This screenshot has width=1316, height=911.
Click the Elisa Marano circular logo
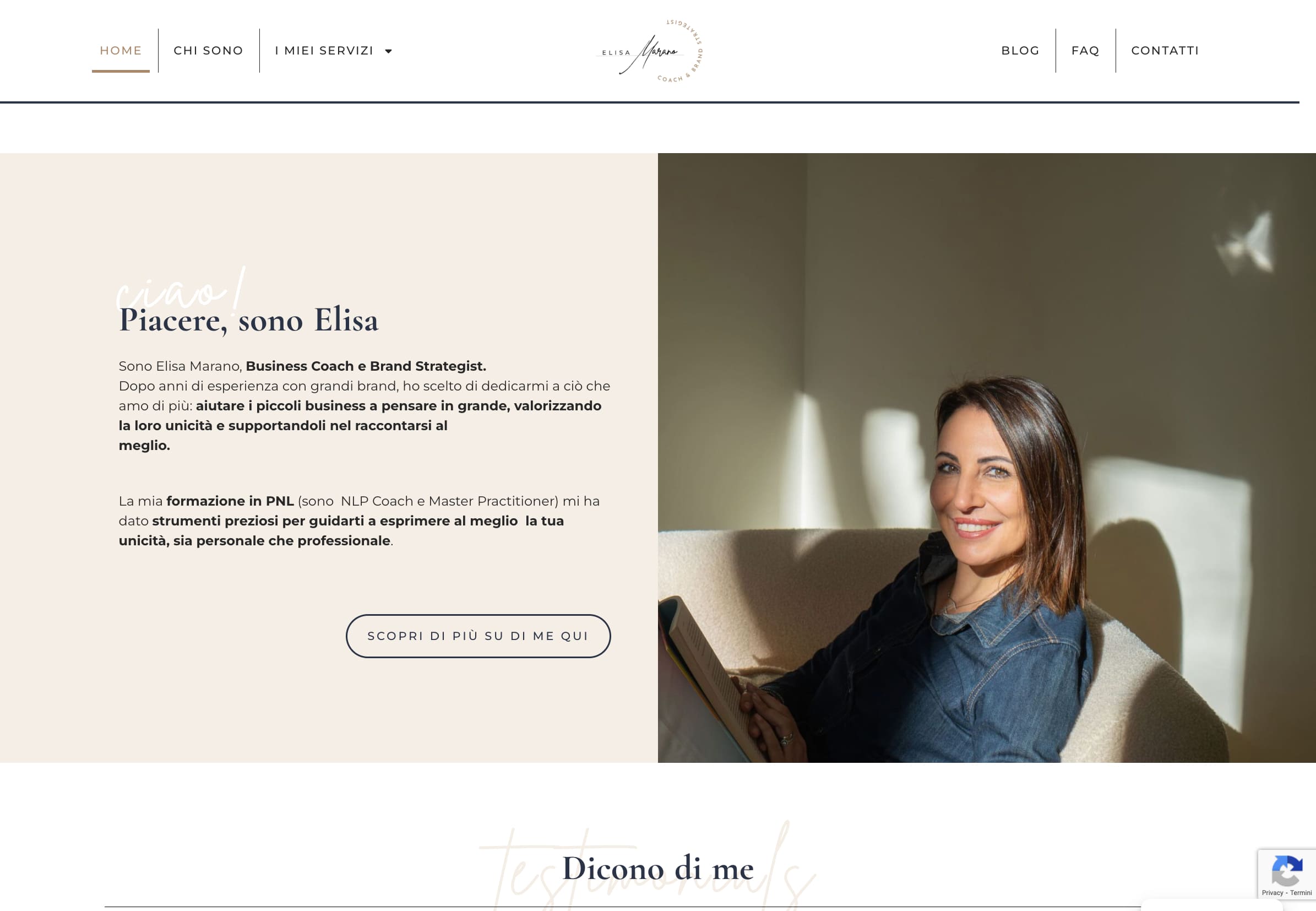[x=649, y=51]
